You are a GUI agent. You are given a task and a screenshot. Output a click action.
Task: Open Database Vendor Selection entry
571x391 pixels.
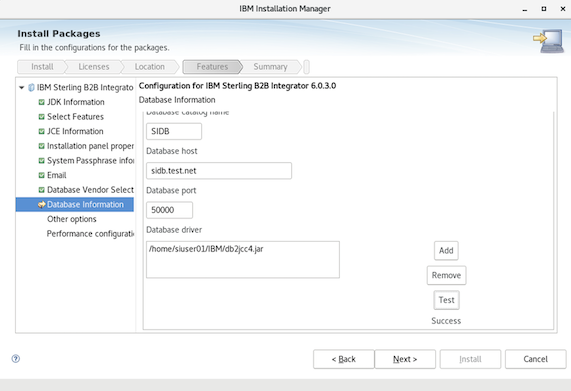click(90, 190)
